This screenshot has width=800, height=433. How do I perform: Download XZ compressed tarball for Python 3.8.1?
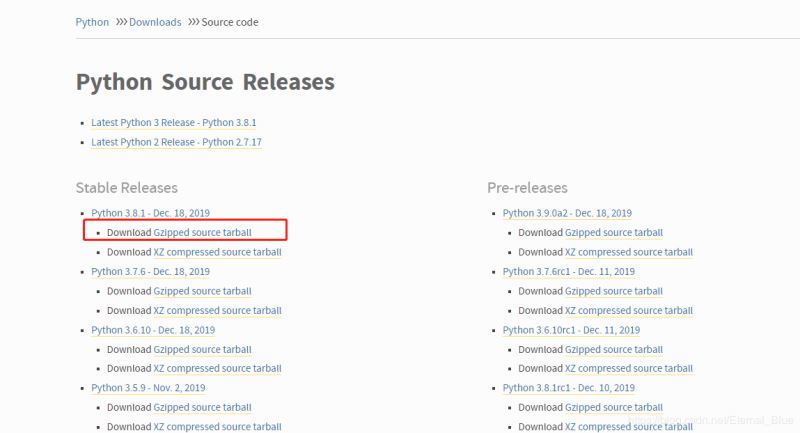(217, 252)
